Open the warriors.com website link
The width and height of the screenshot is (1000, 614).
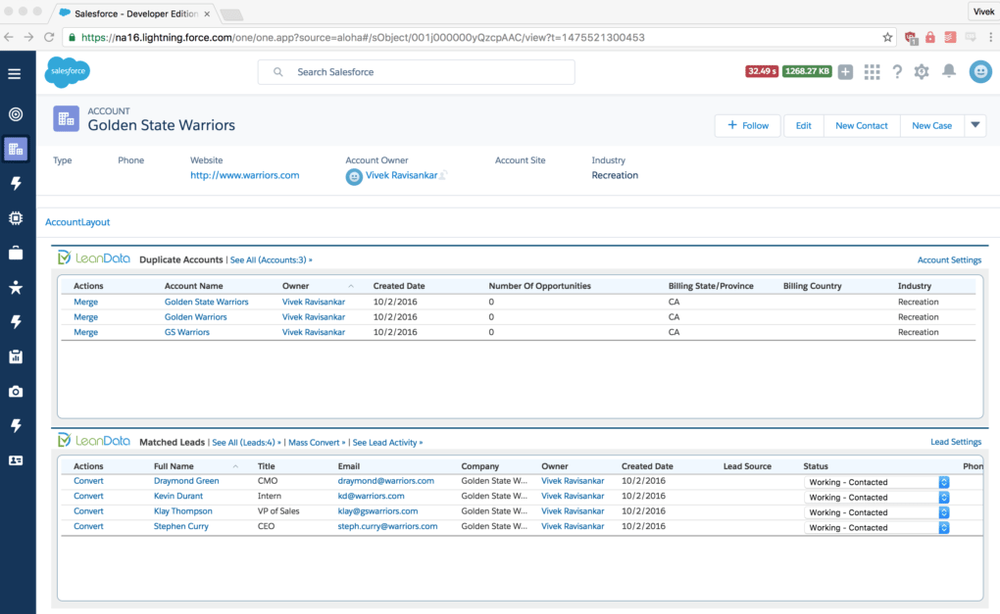245,175
